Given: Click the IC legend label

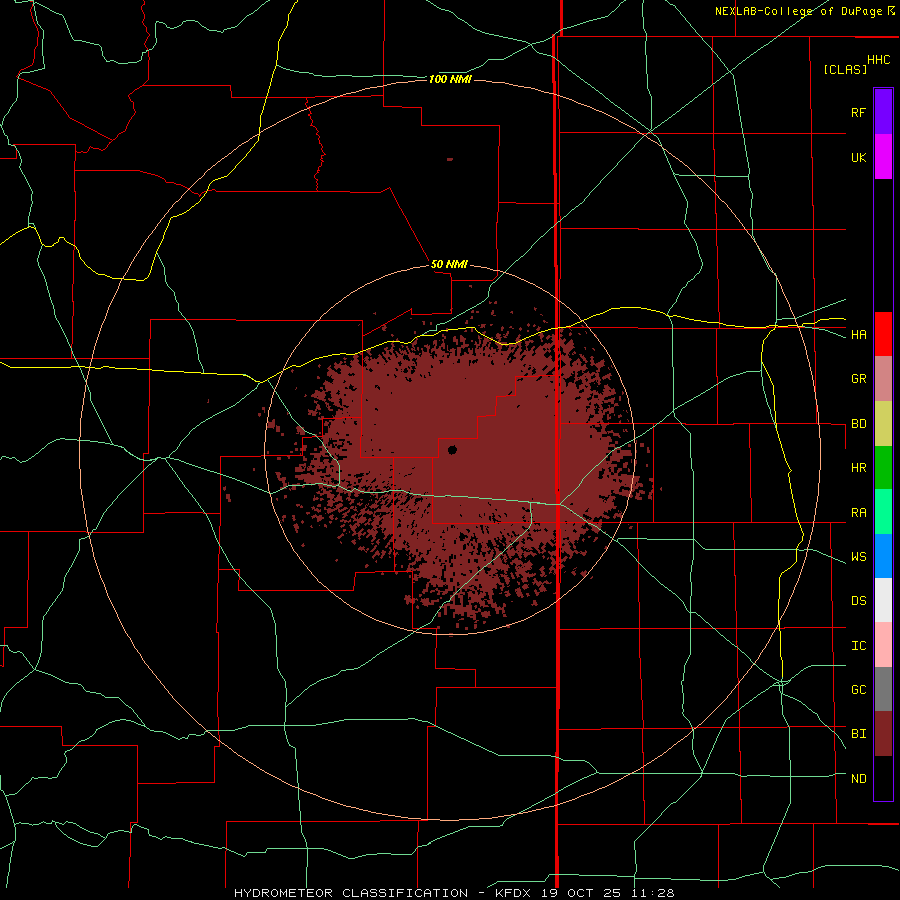Looking at the screenshot, I should point(858,646).
